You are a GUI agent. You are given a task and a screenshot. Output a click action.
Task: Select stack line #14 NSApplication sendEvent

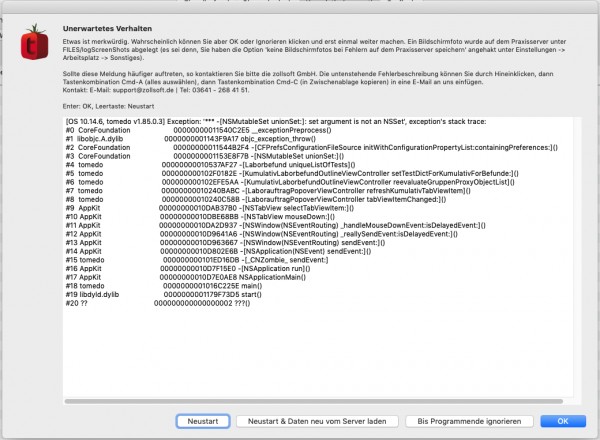pos(218,251)
